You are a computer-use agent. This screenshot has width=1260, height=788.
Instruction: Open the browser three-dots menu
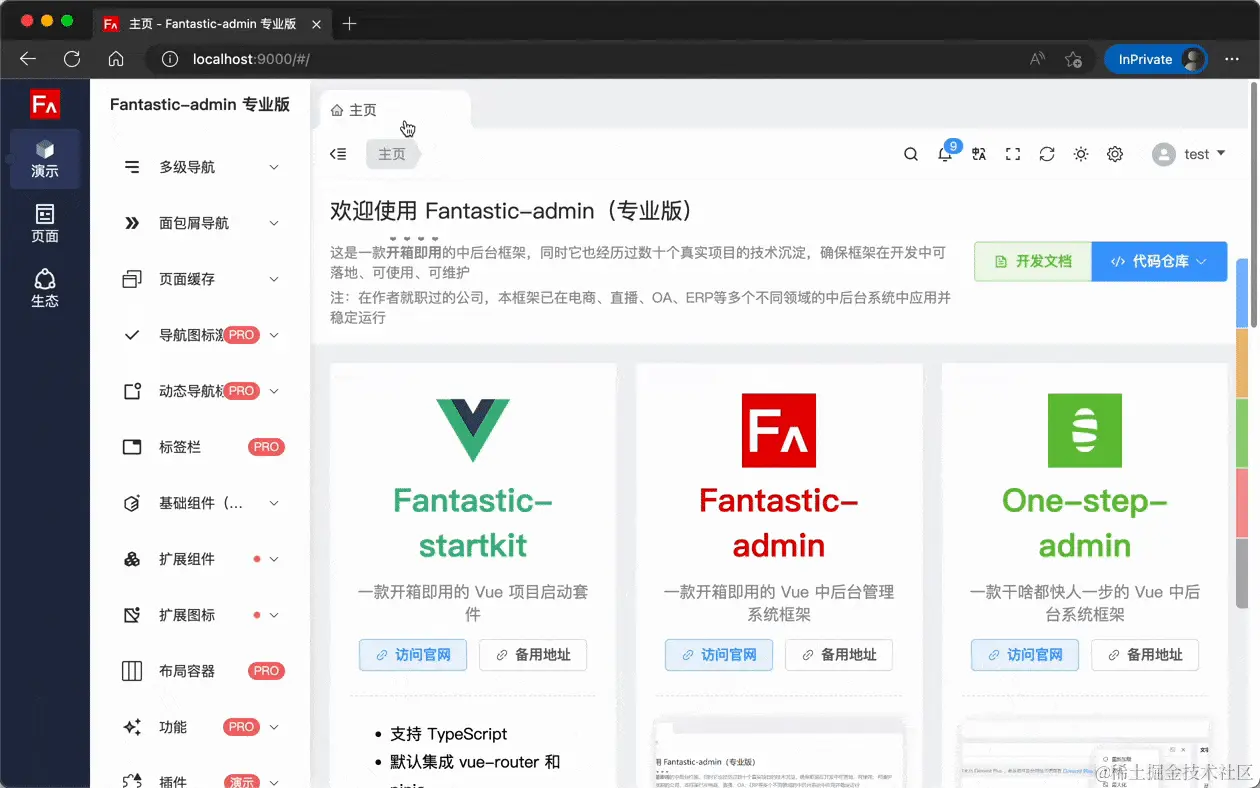click(x=1232, y=59)
